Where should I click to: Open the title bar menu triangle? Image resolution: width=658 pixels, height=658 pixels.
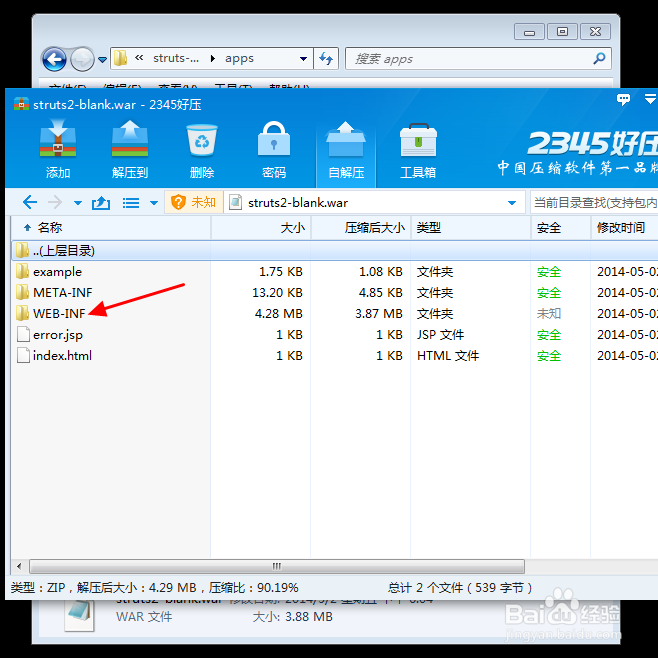click(650, 99)
